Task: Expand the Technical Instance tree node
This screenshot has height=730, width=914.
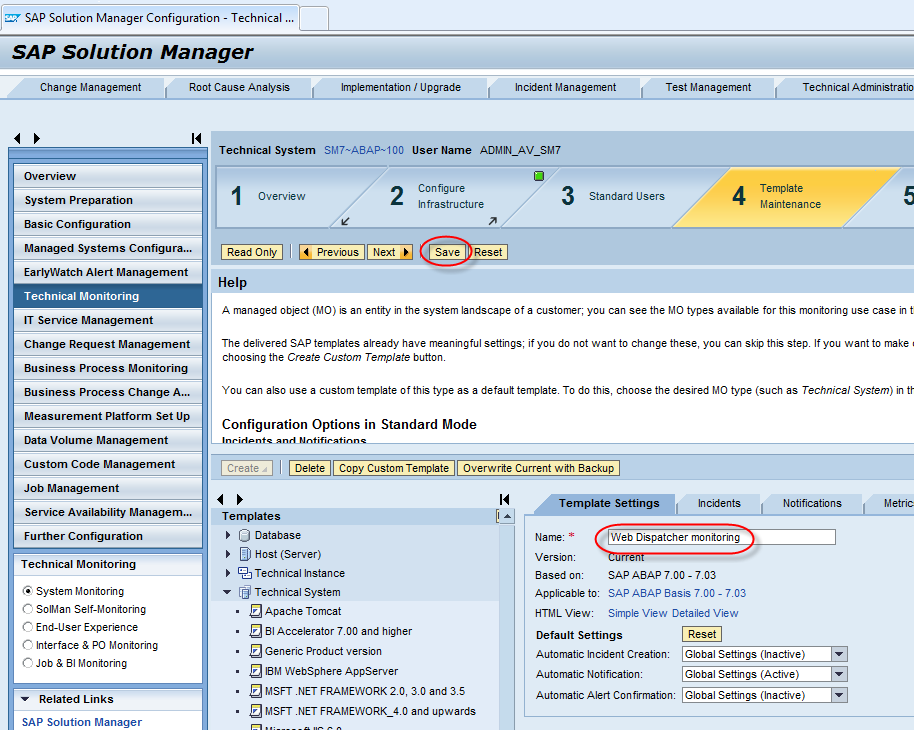Action: 228,573
